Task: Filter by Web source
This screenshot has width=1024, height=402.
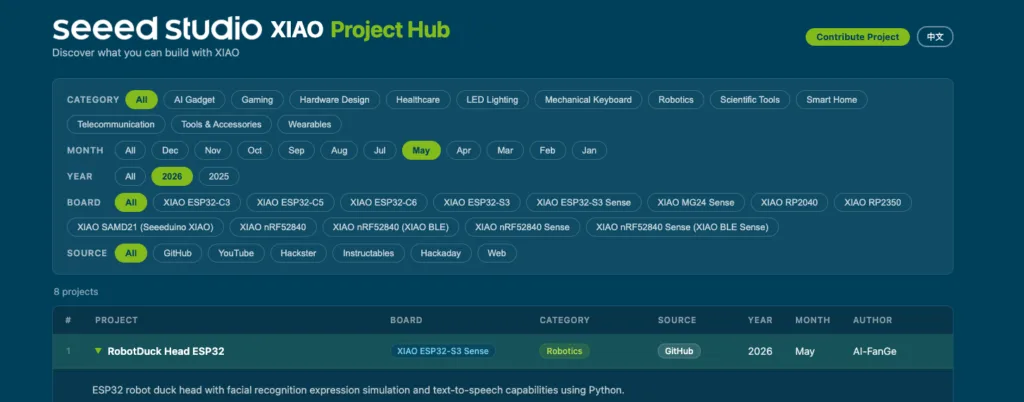Action: (x=497, y=253)
